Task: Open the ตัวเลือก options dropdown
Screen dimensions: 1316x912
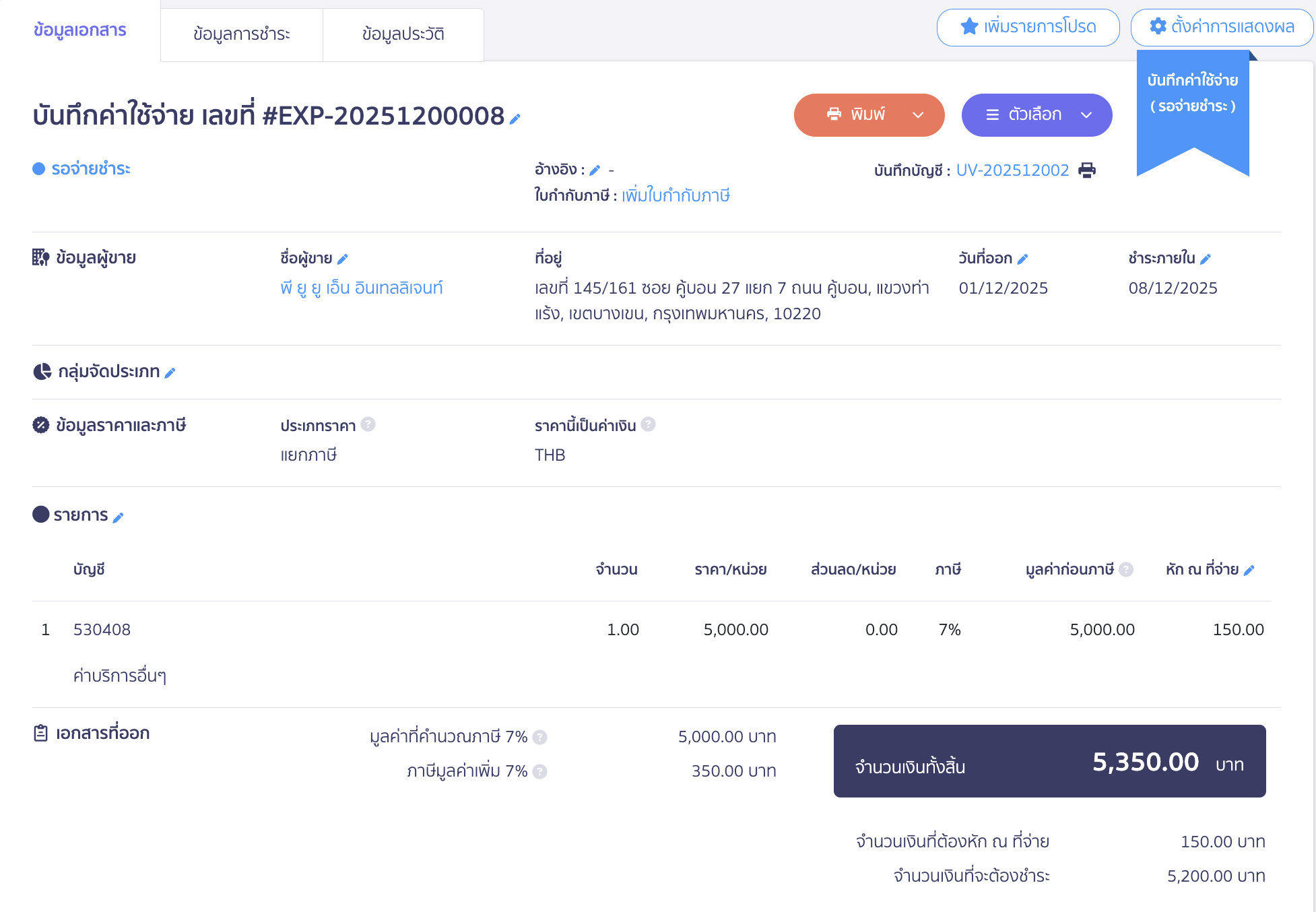Action: [x=1037, y=115]
